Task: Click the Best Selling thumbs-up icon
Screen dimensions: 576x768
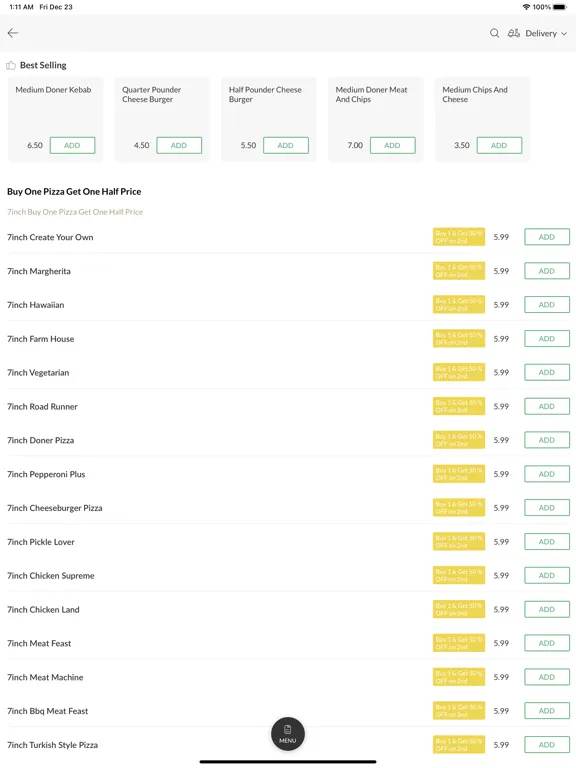Action: point(11,66)
